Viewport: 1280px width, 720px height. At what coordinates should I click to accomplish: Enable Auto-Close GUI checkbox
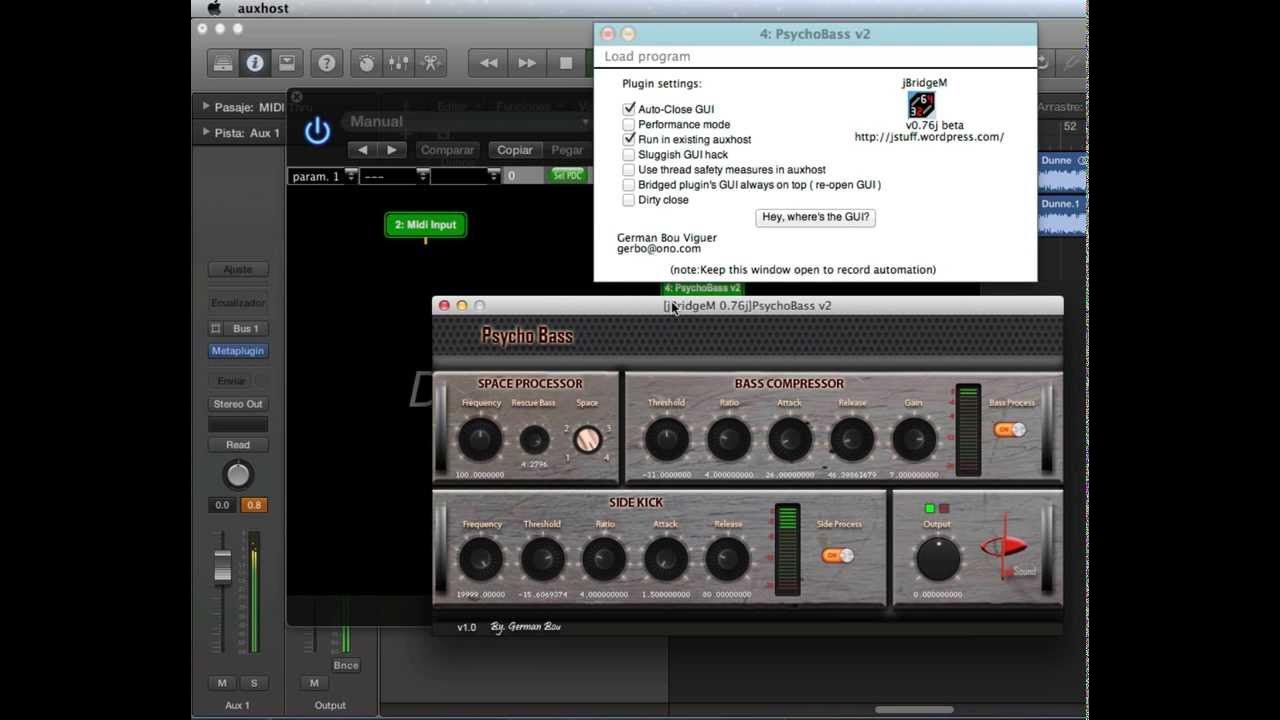629,109
